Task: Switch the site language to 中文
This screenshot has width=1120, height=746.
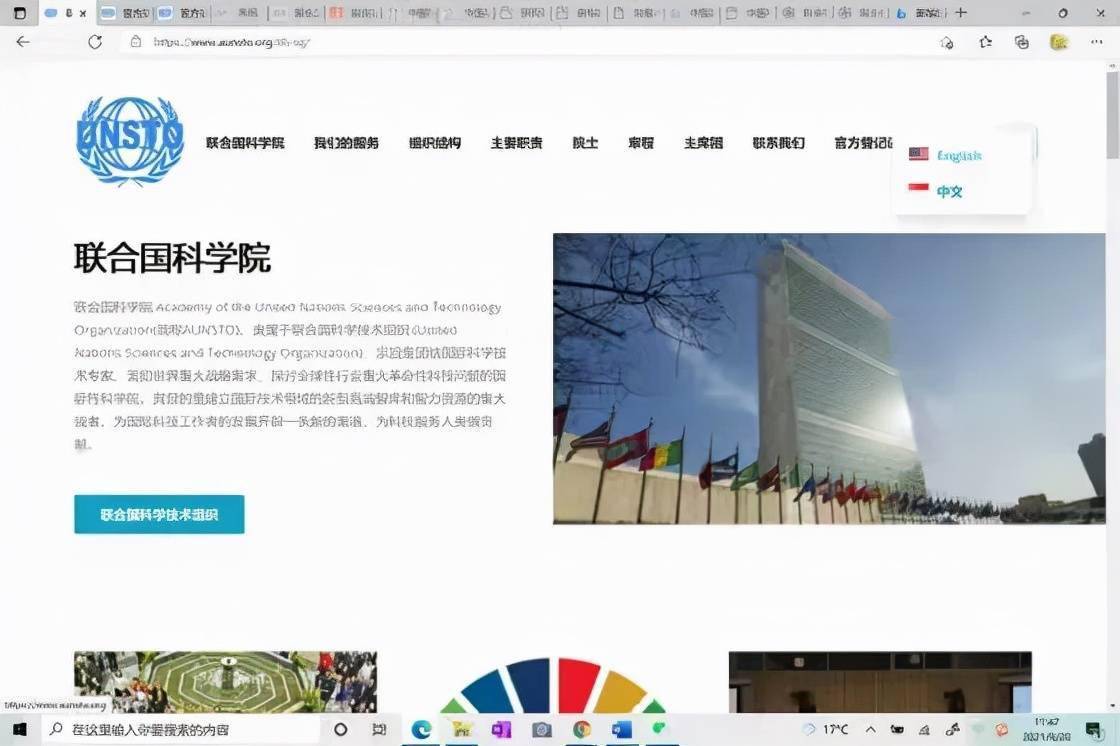Action: click(x=948, y=191)
